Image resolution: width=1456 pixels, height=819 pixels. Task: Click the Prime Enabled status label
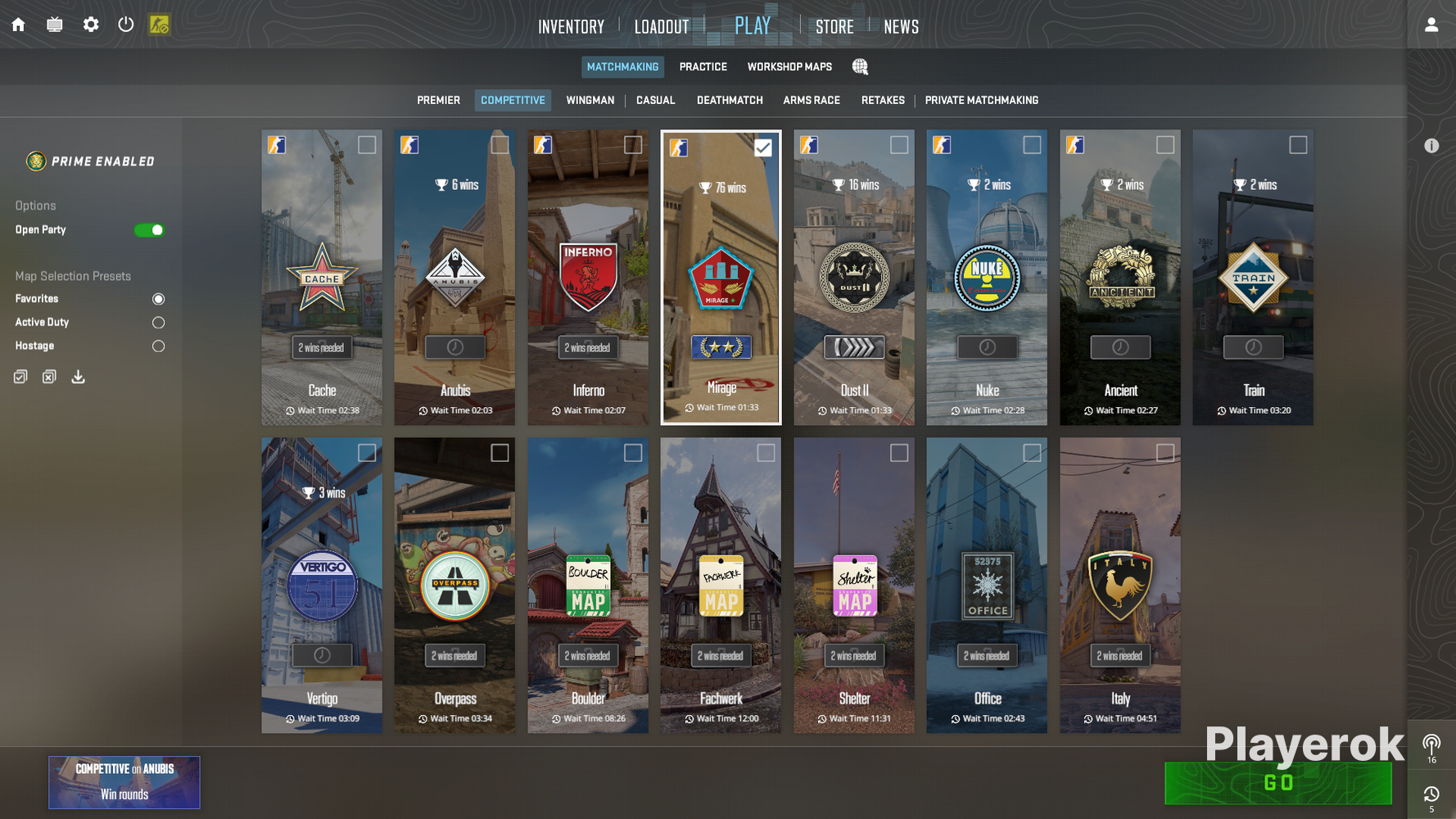90,161
